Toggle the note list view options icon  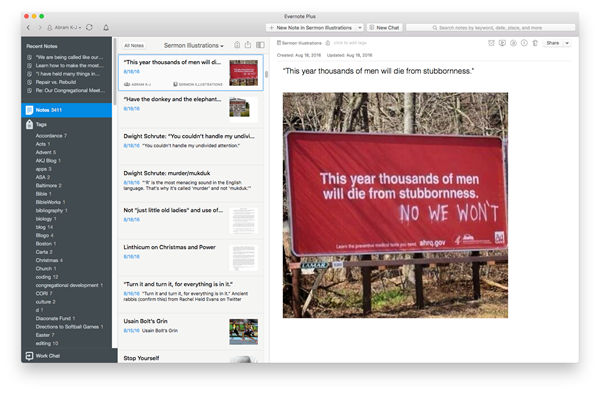260,45
